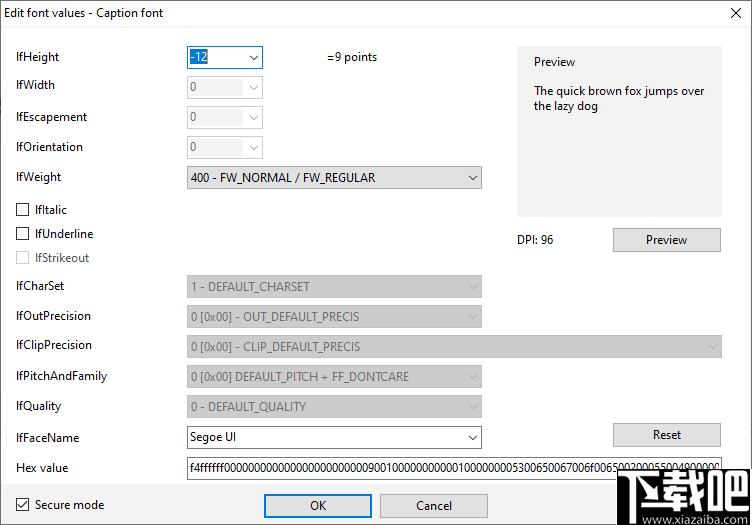This screenshot has width=752, height=525.
Task: Tick the lfStrikeout checkbox
Action: (23, 257)
